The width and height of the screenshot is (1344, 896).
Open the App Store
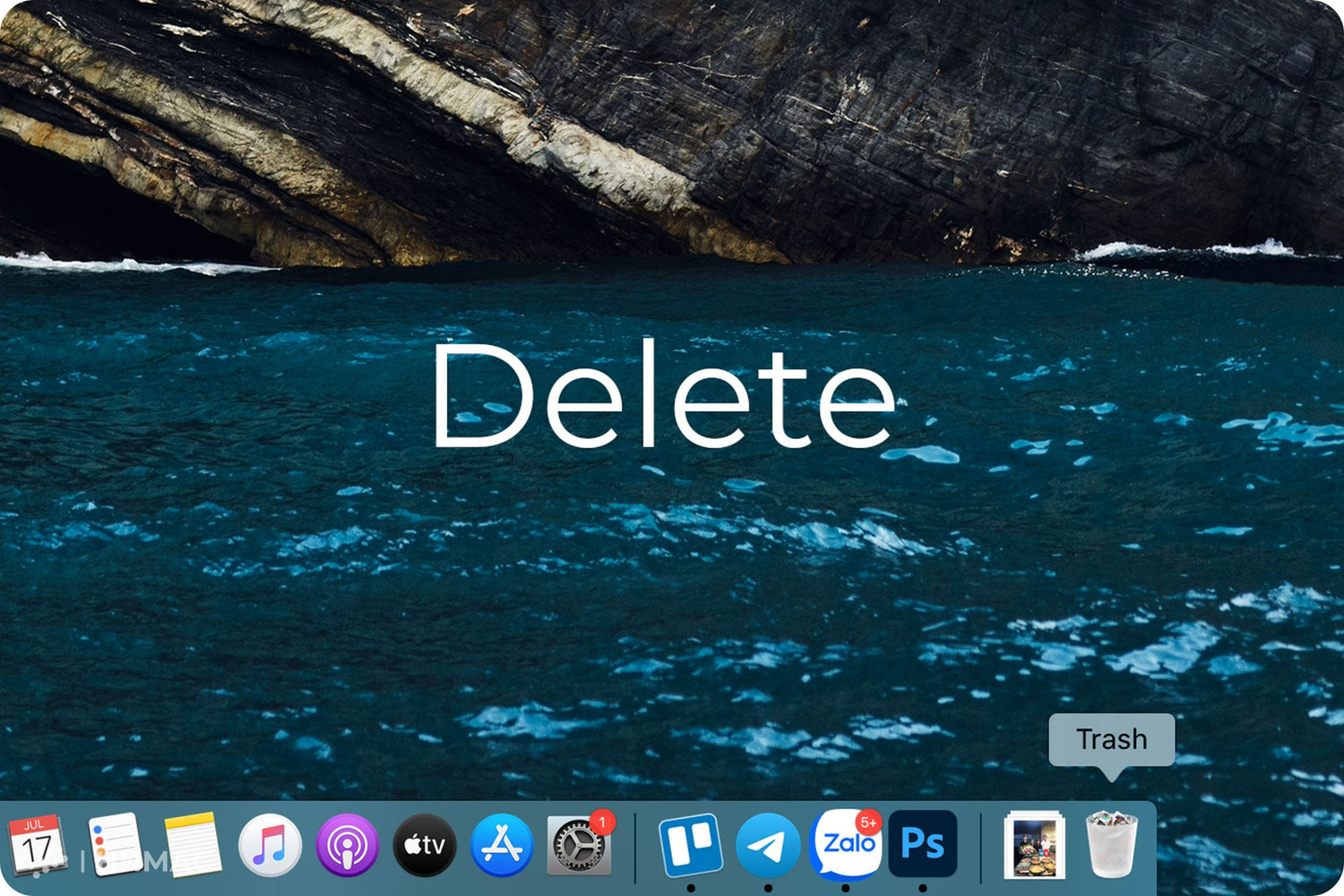click(502, 842)
